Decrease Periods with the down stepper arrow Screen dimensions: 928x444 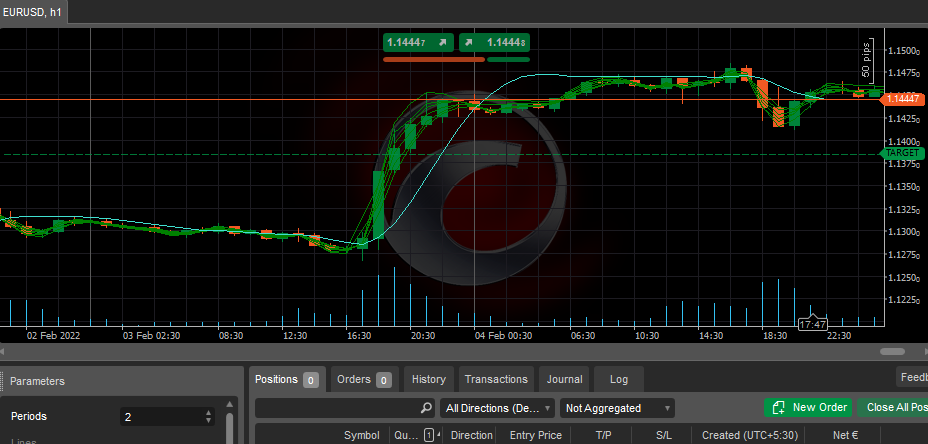coord(208,420)
